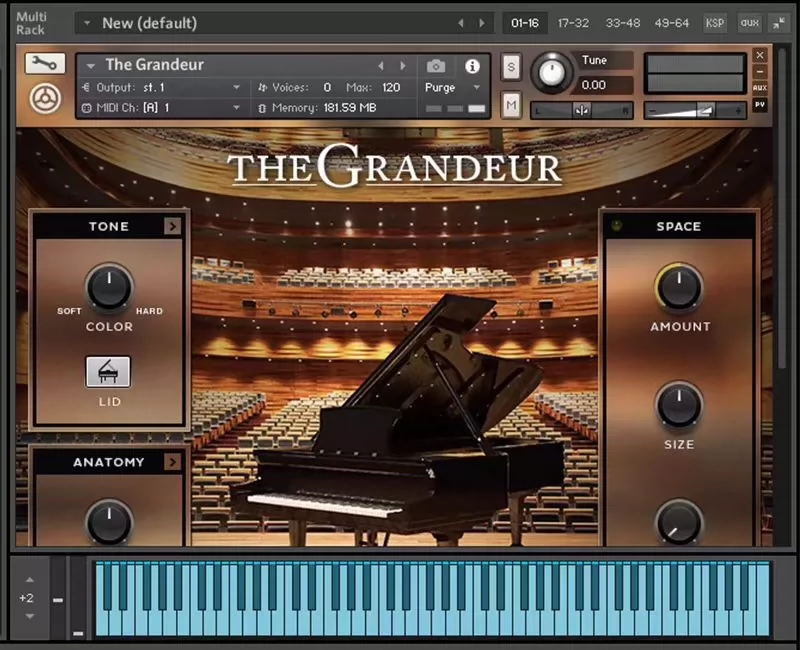Screen dimensions: 800x650
Task: Go to next instrument in The Grandeur header
Action: [x=403, y=66]
